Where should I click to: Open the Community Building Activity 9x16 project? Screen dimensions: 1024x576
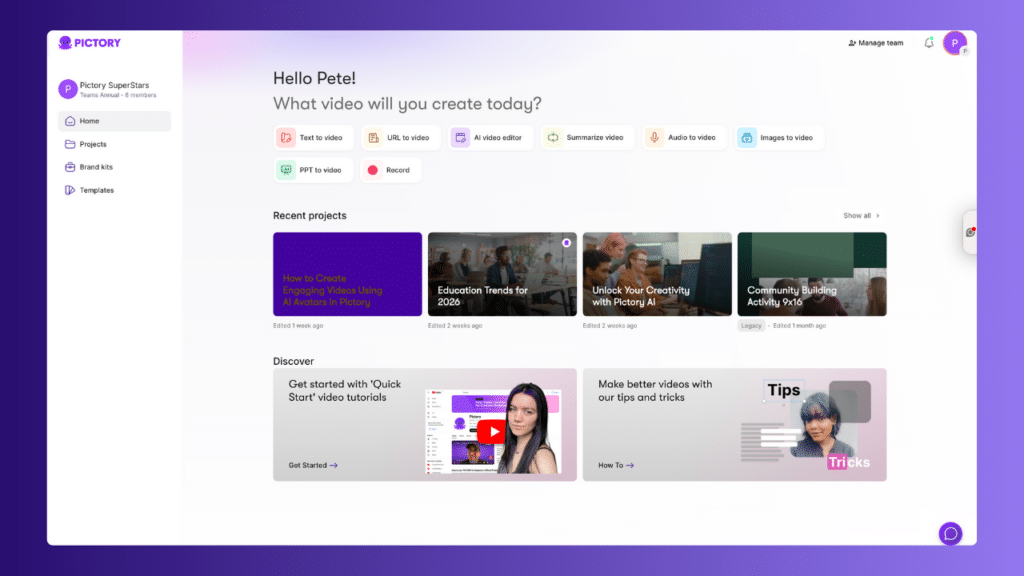point(812,274)
